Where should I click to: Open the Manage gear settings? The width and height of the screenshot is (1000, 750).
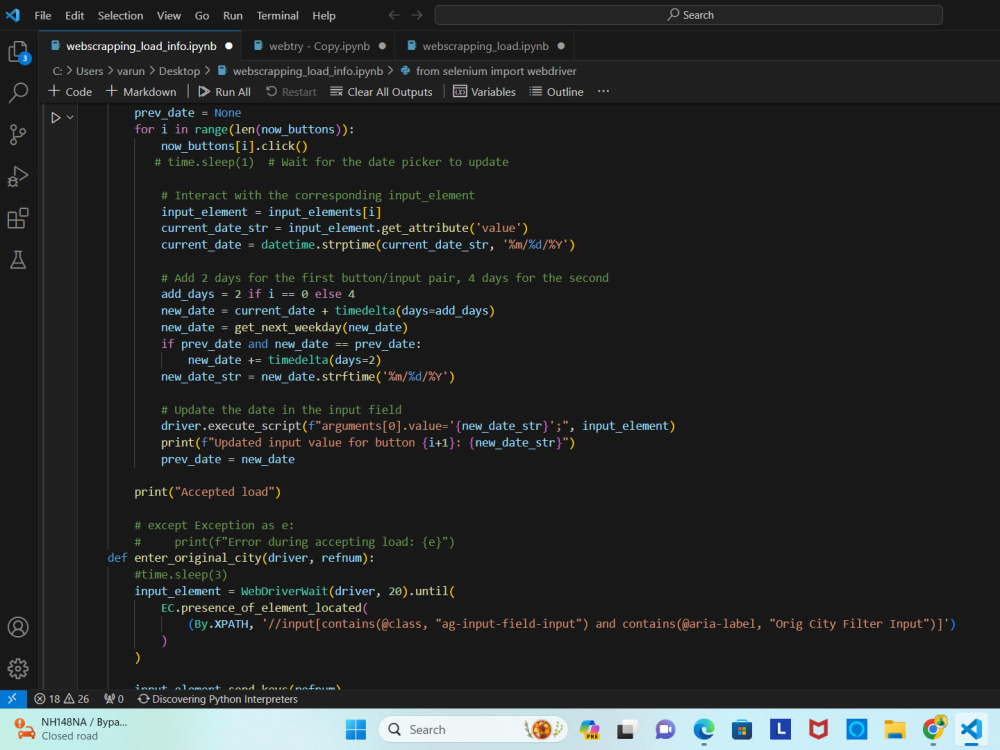tap(18, 668)
